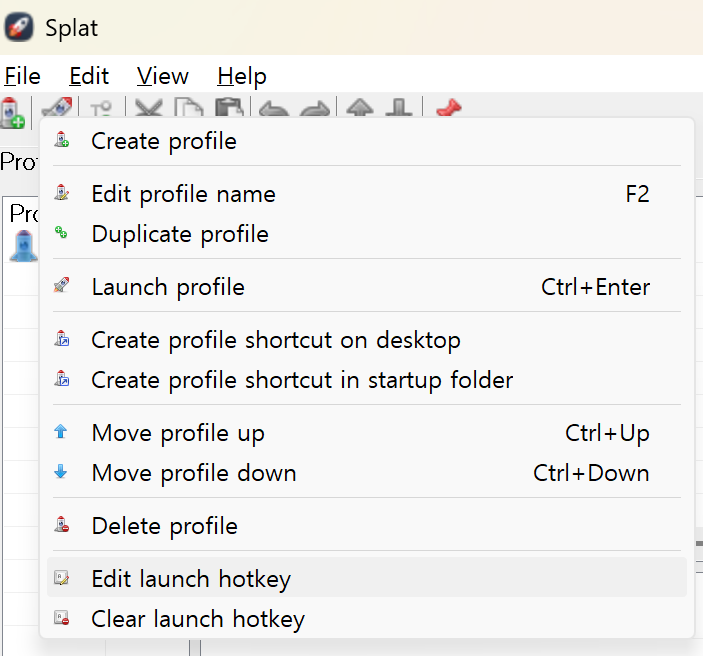
Task: Click the cut scissors toolbar icon
Action: tap(149, 108)
